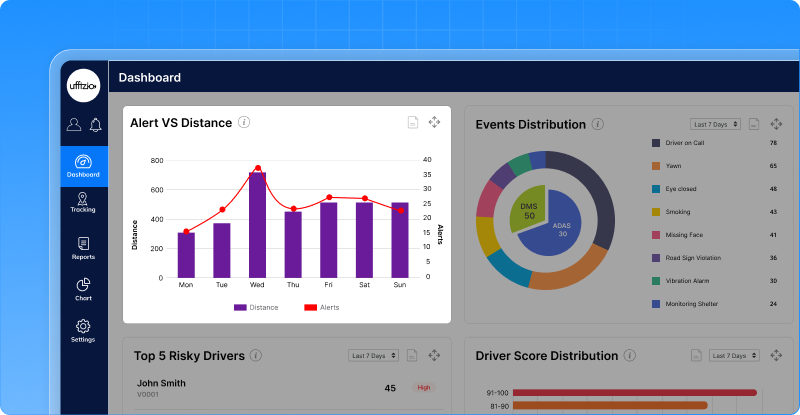The image size is (800, 415).
Task: Open Events Distribution Last 7 Days dropdown
Action: click(716, 124)
